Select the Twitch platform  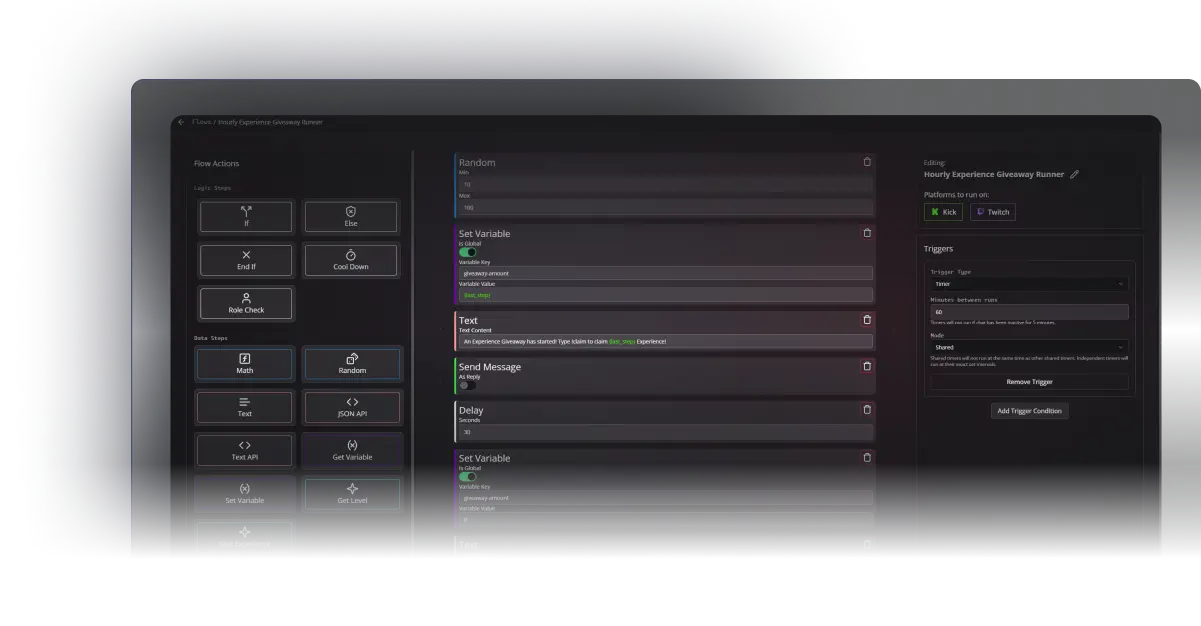992,211
